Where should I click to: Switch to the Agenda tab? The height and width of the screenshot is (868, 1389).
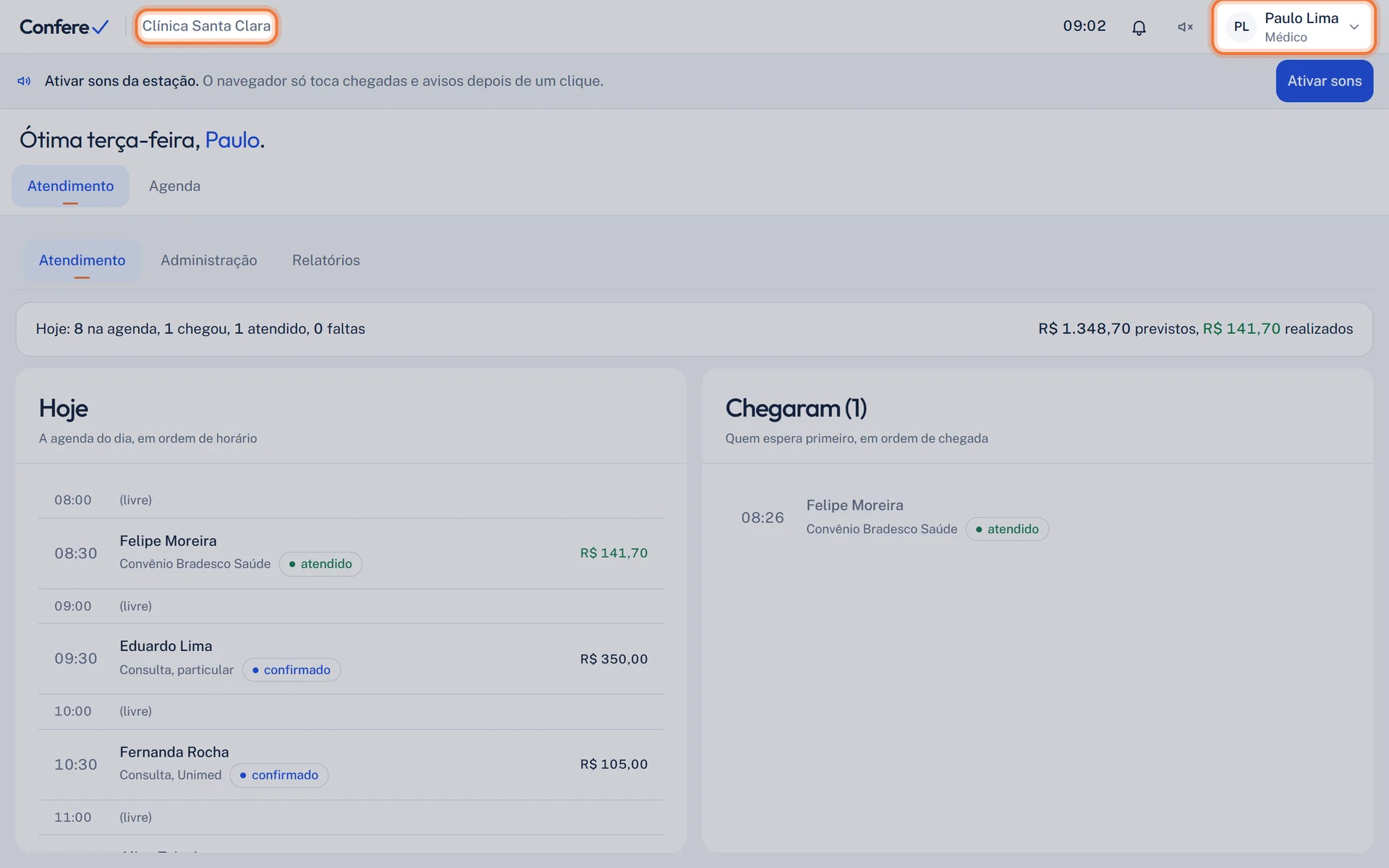[174, 186]
